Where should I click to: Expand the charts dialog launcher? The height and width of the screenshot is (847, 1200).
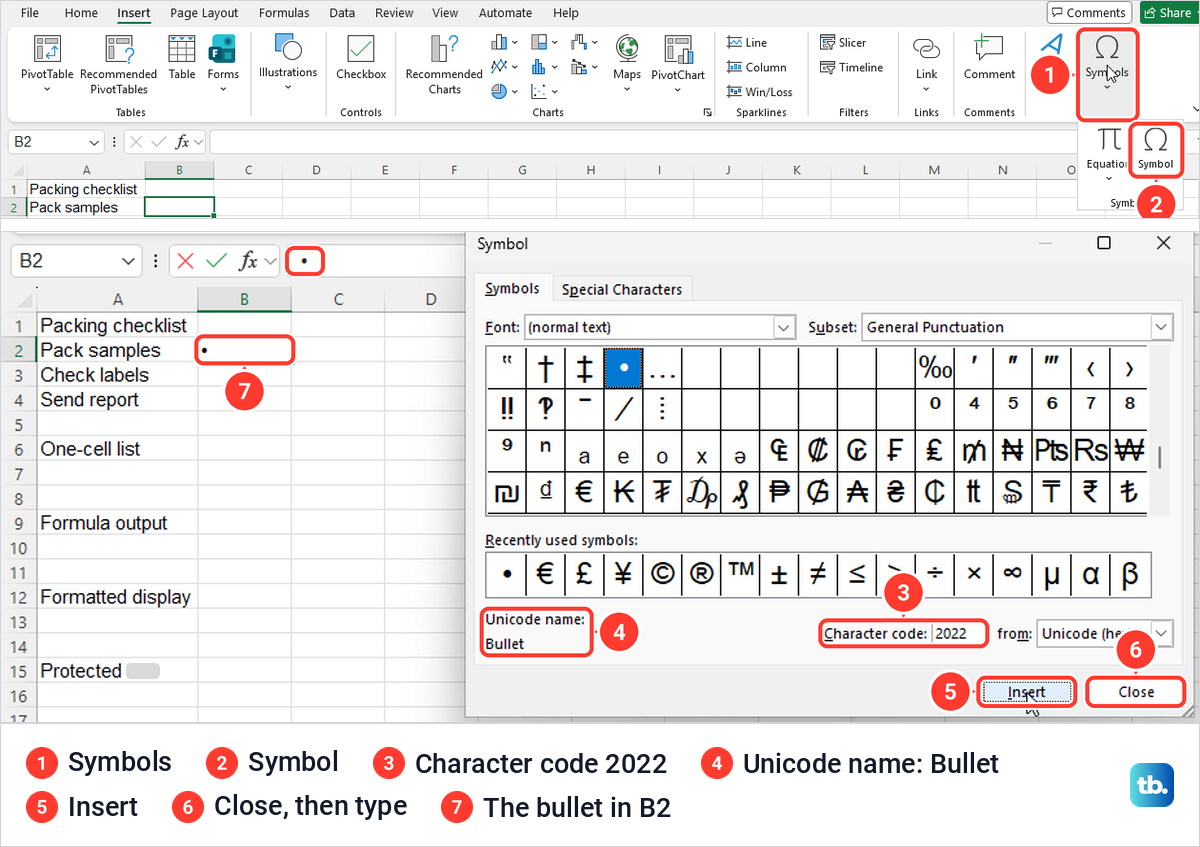[x=707, y=113]
